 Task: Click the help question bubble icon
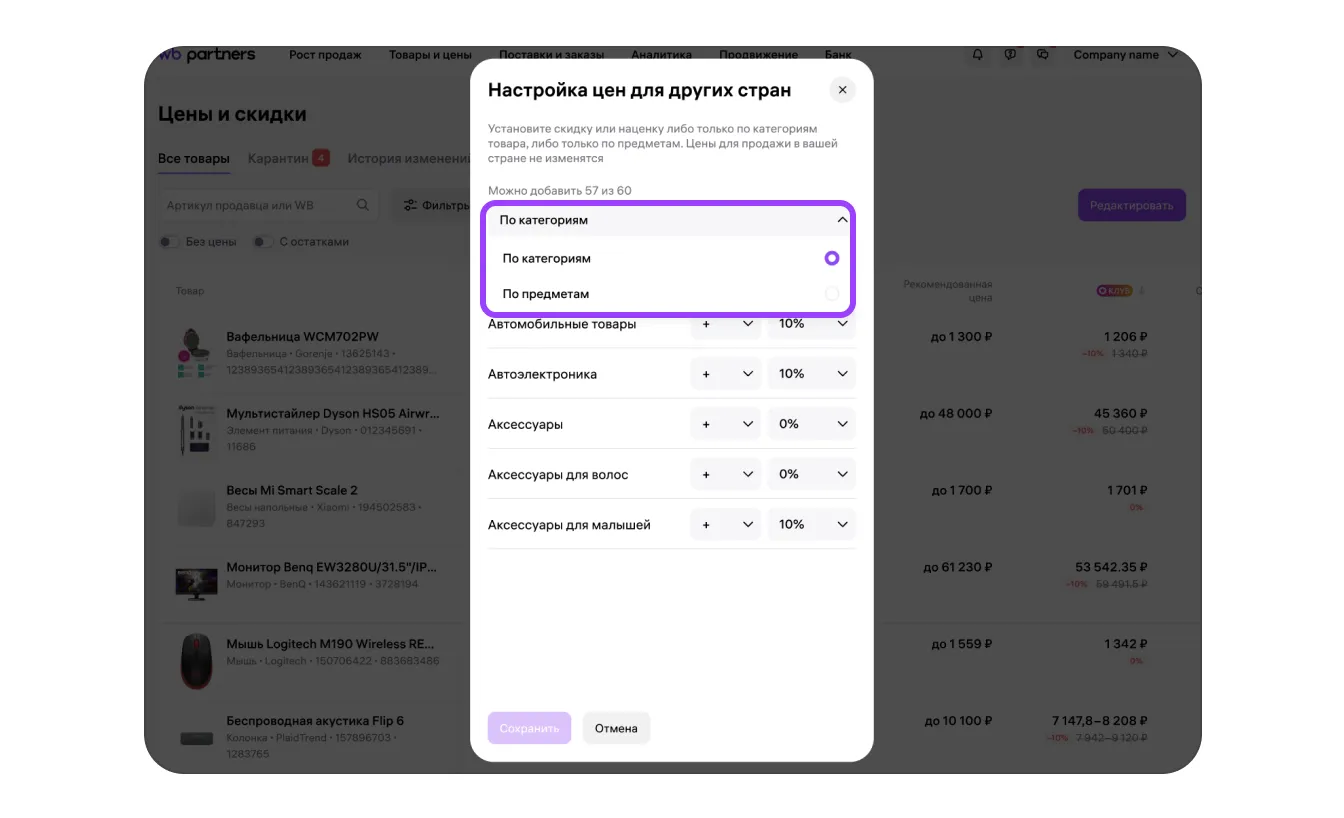(1010, 55)
